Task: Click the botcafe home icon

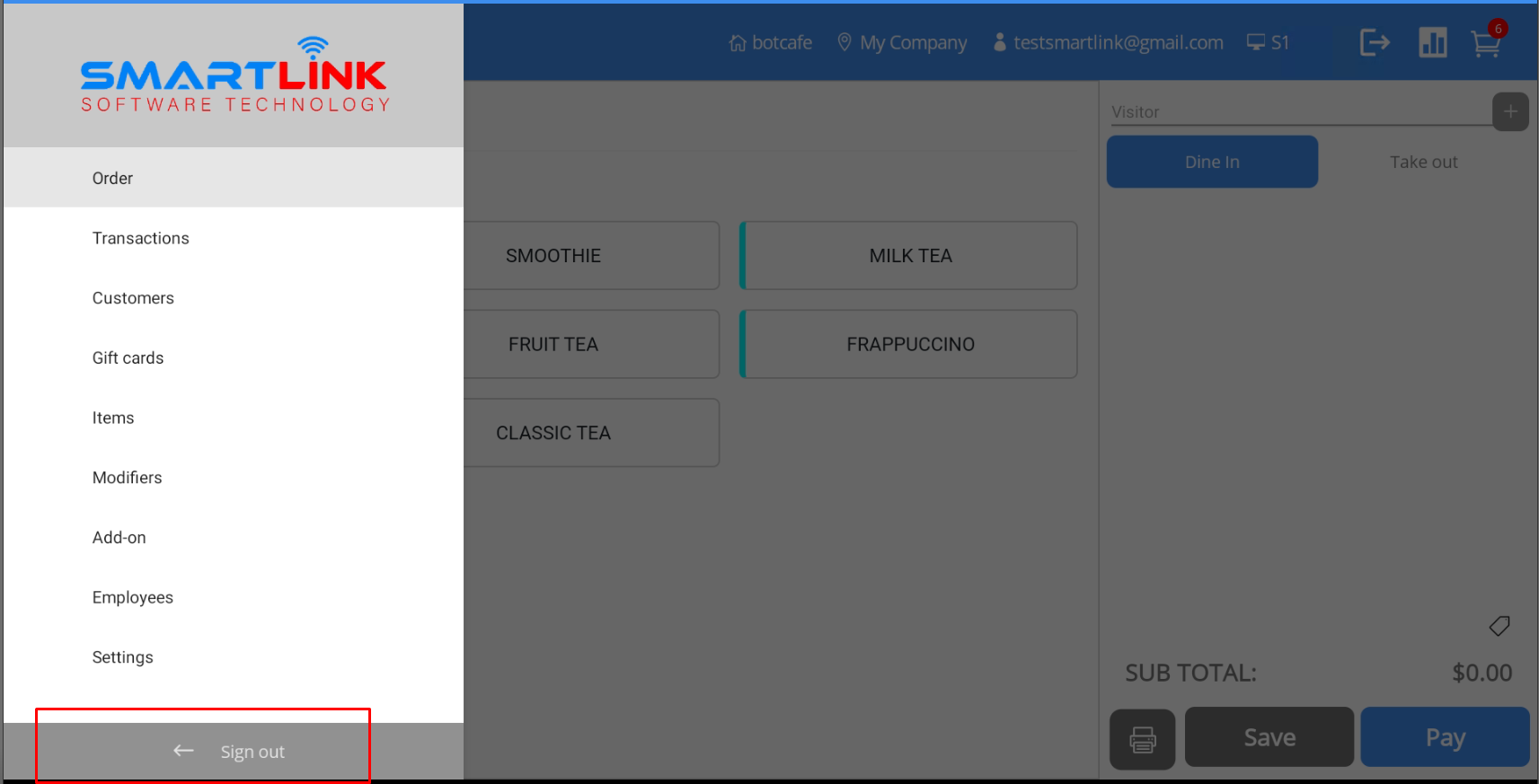Action: pyautogui.click(x=738, y=43)
